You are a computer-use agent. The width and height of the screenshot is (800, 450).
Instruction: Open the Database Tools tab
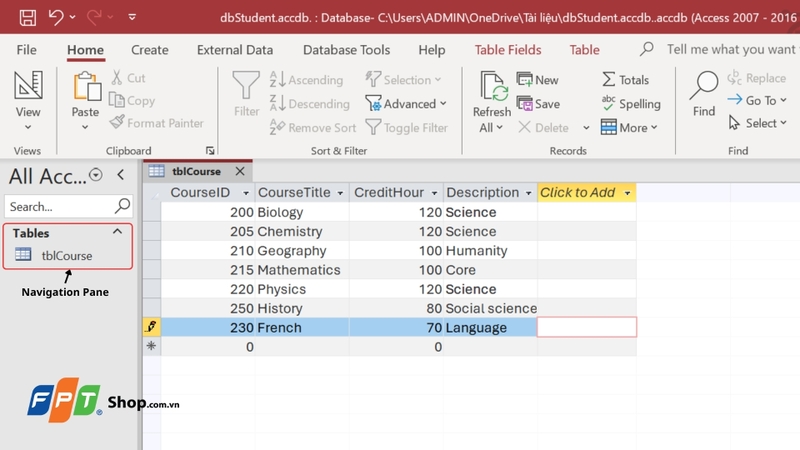[x=346, y=50]
